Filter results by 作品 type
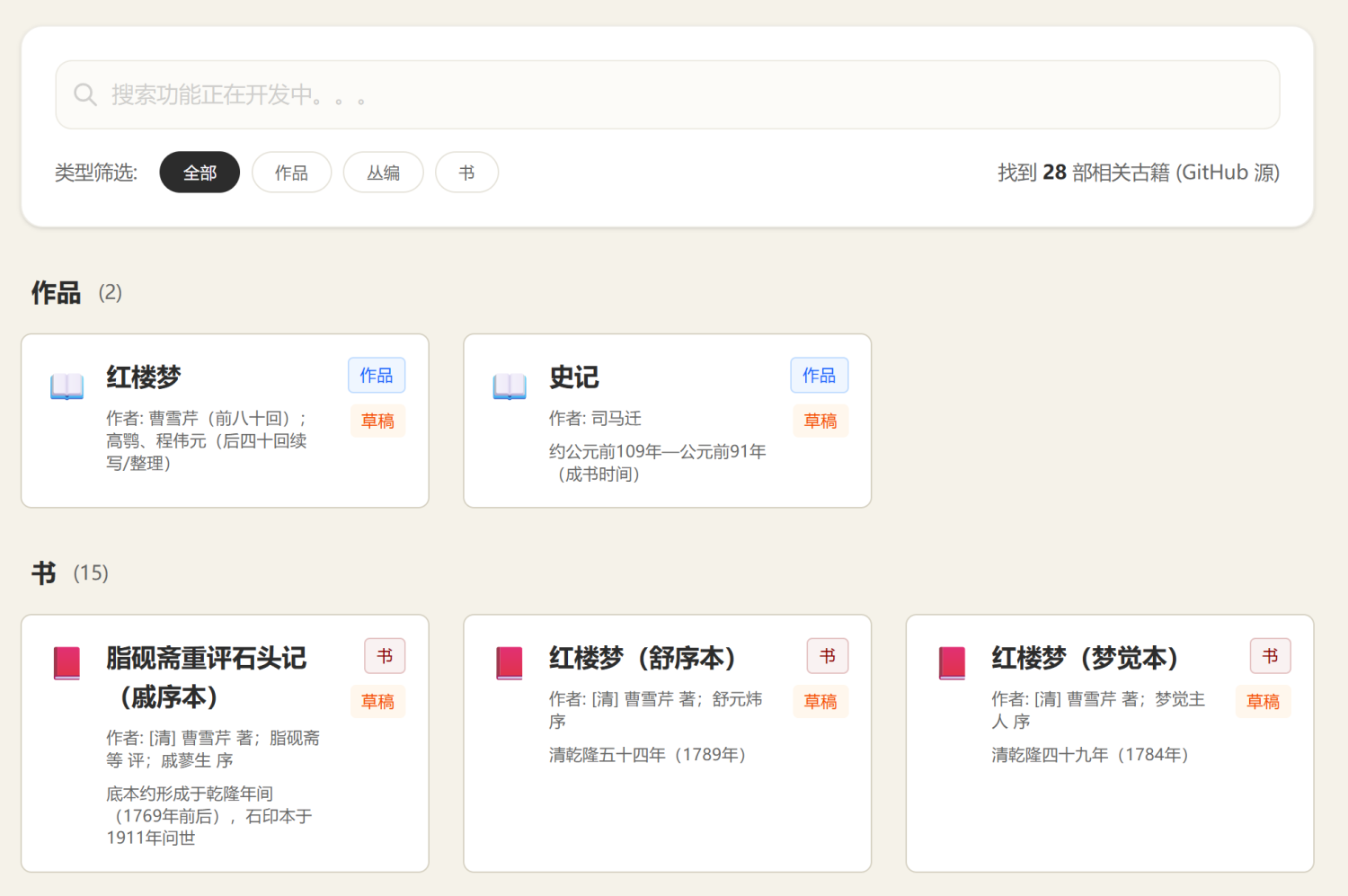Screen dimensions: 1348x896 coord(291,173)
